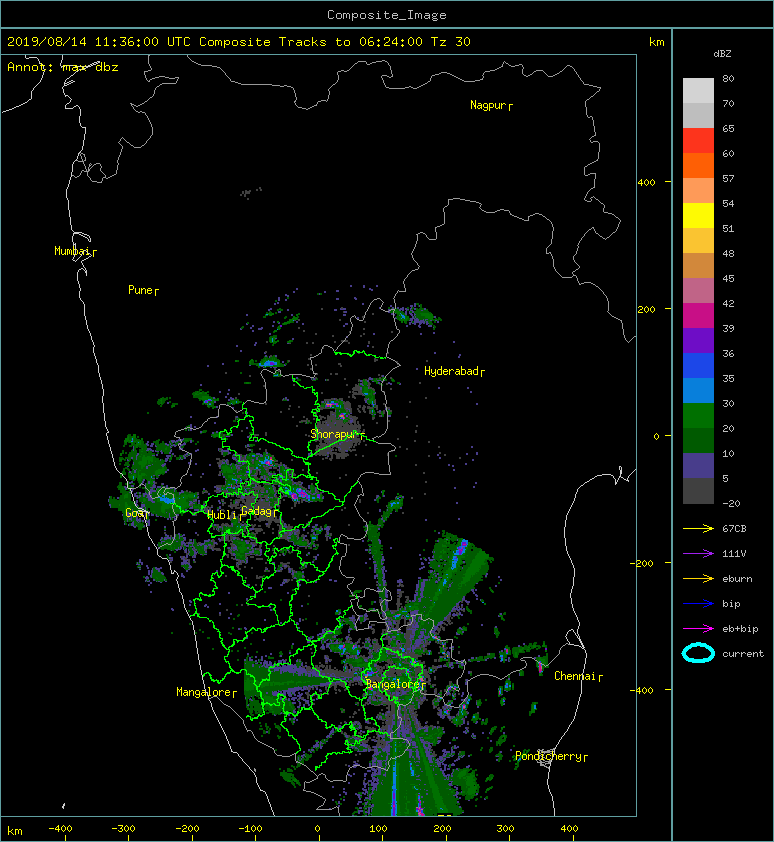Click the 67CB yellow arrow legend icon
Viewport: 774px width, 842px height.
(x=698, y=528)
